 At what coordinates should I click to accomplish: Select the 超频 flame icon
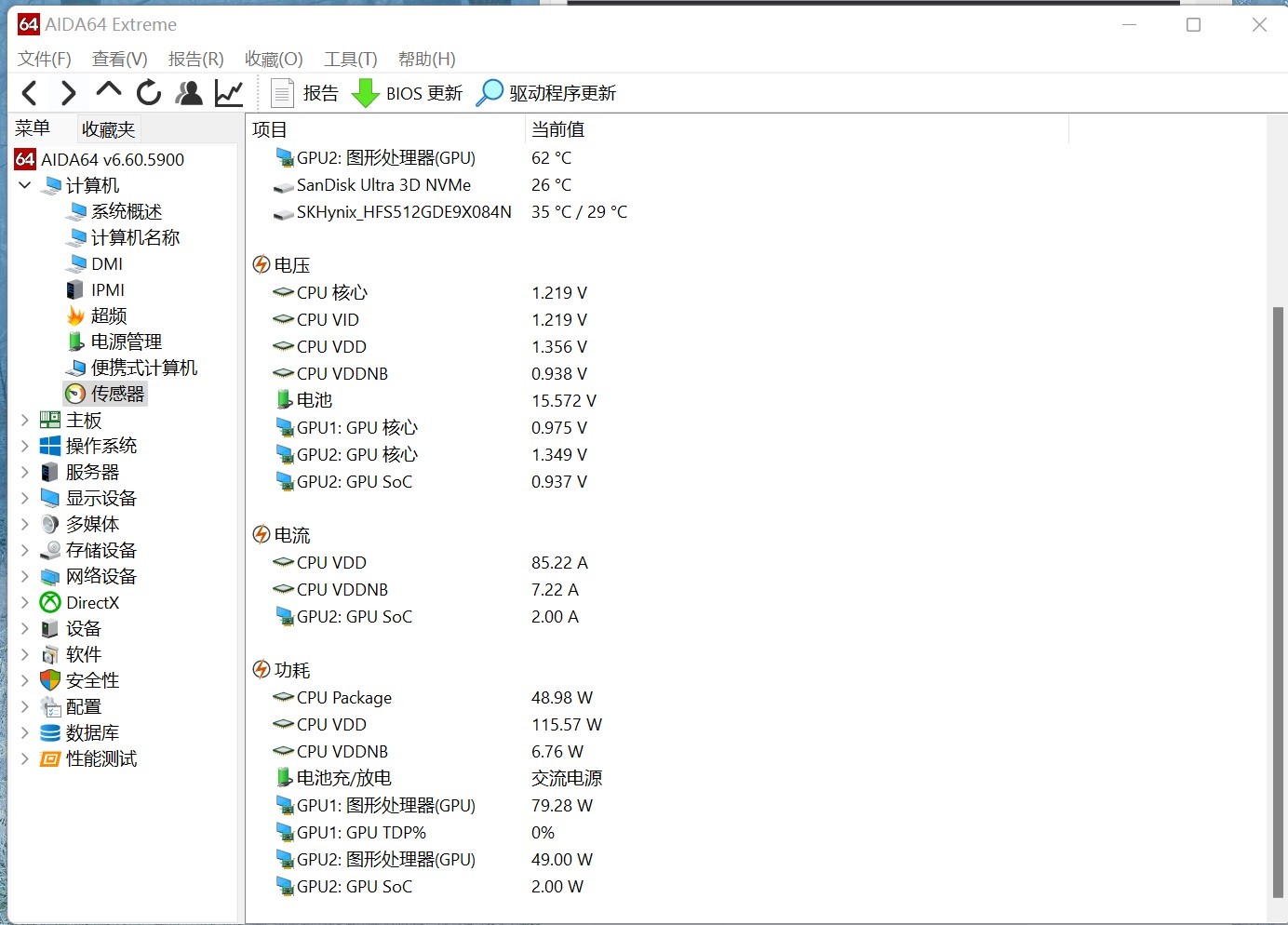pyautogui.click(x=76, y=315)
